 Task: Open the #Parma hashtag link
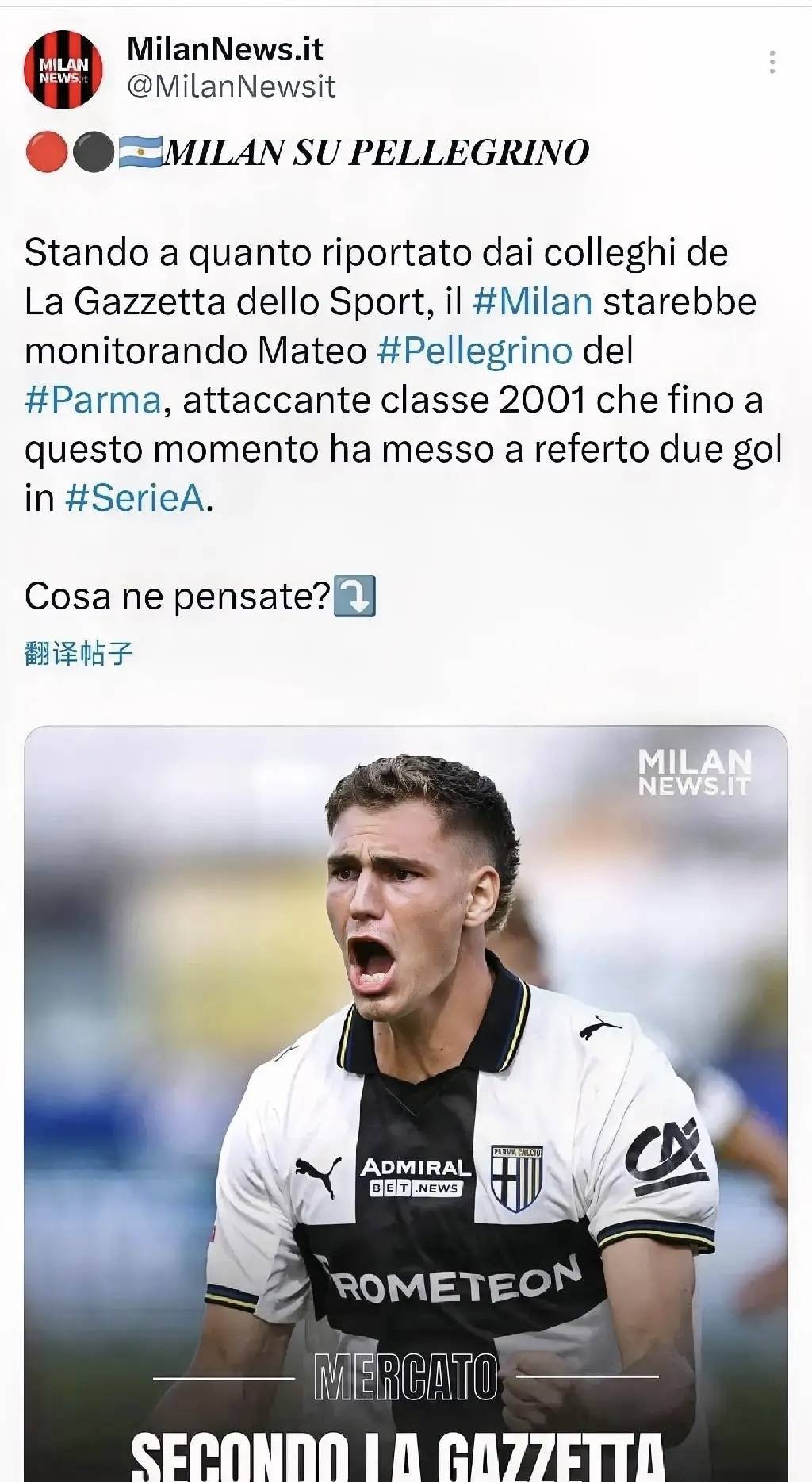click(93, 400)
